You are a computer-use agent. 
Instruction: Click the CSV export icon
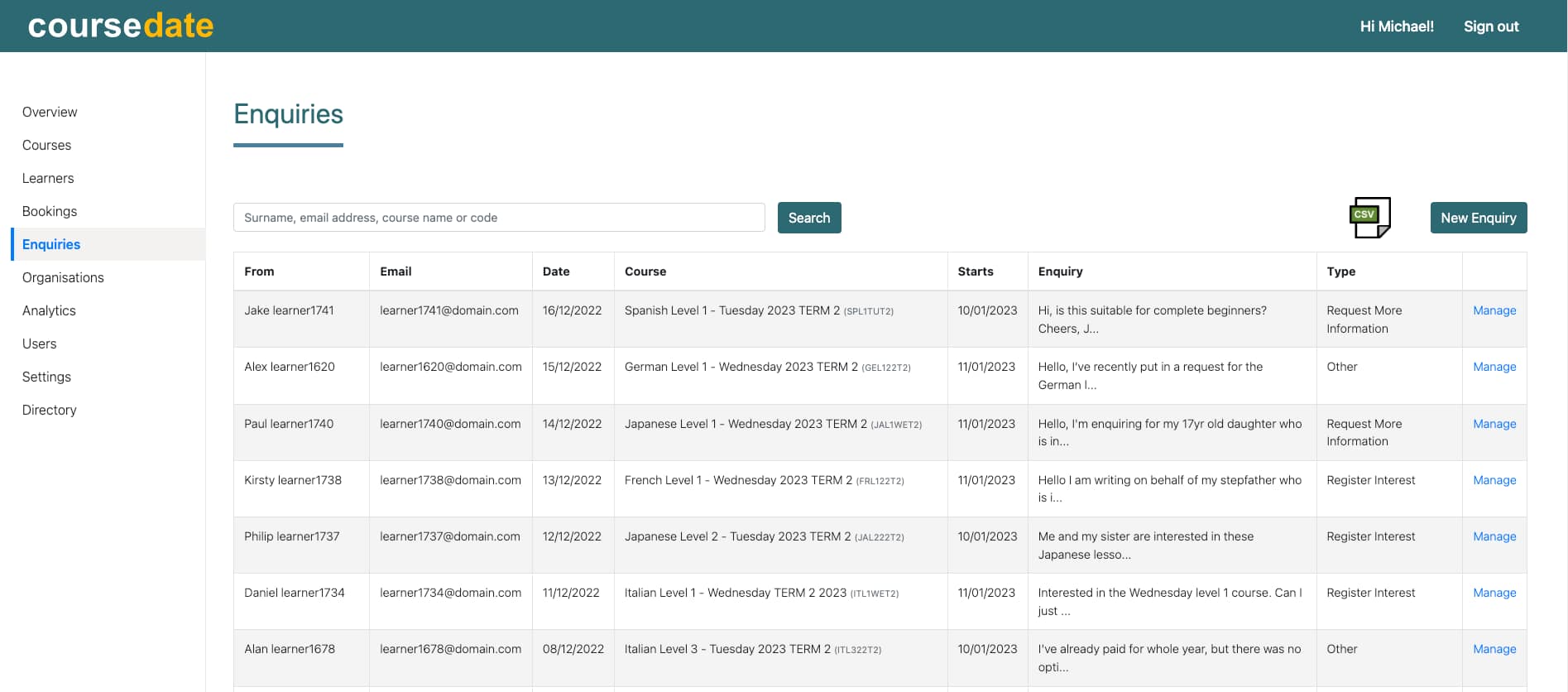click(1369, 218)
